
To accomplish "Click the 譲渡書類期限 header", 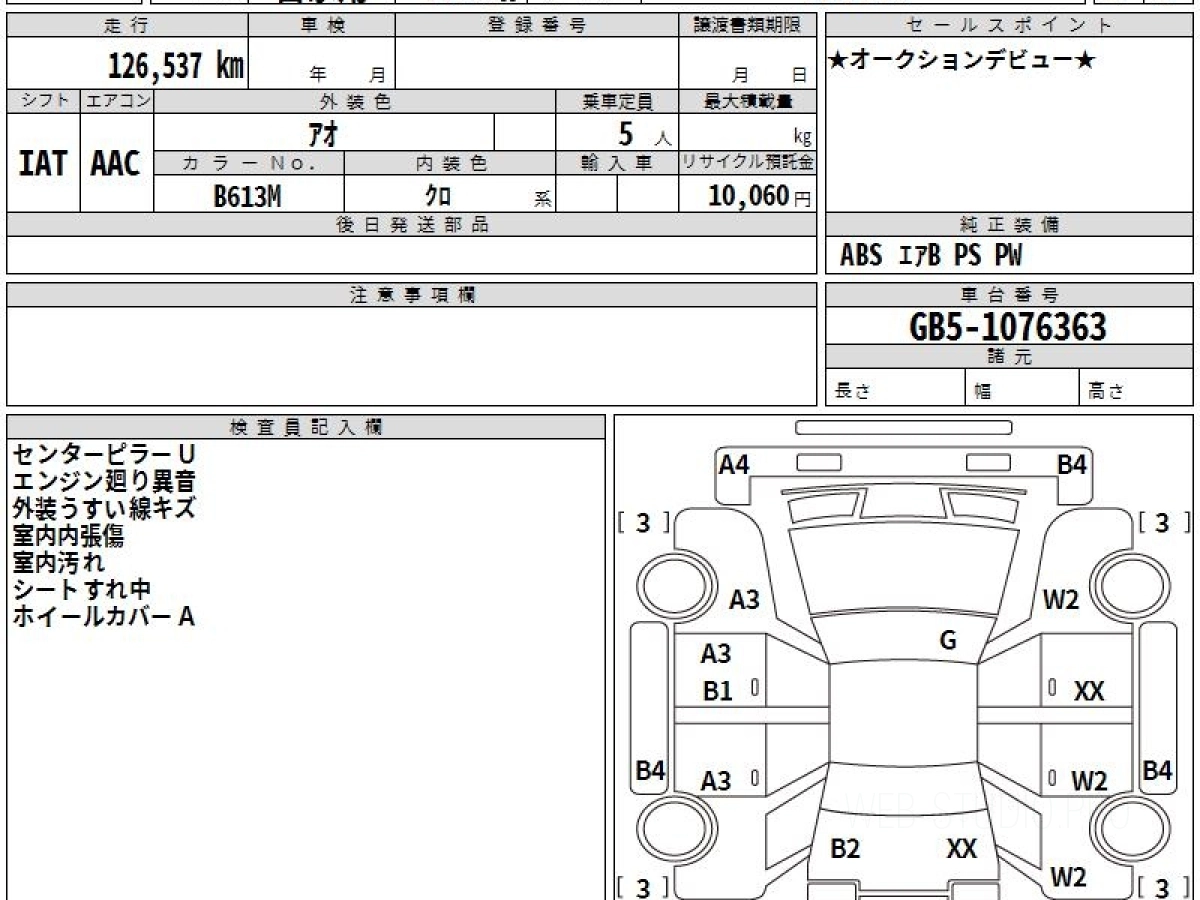I will click(x=748, y=26).
